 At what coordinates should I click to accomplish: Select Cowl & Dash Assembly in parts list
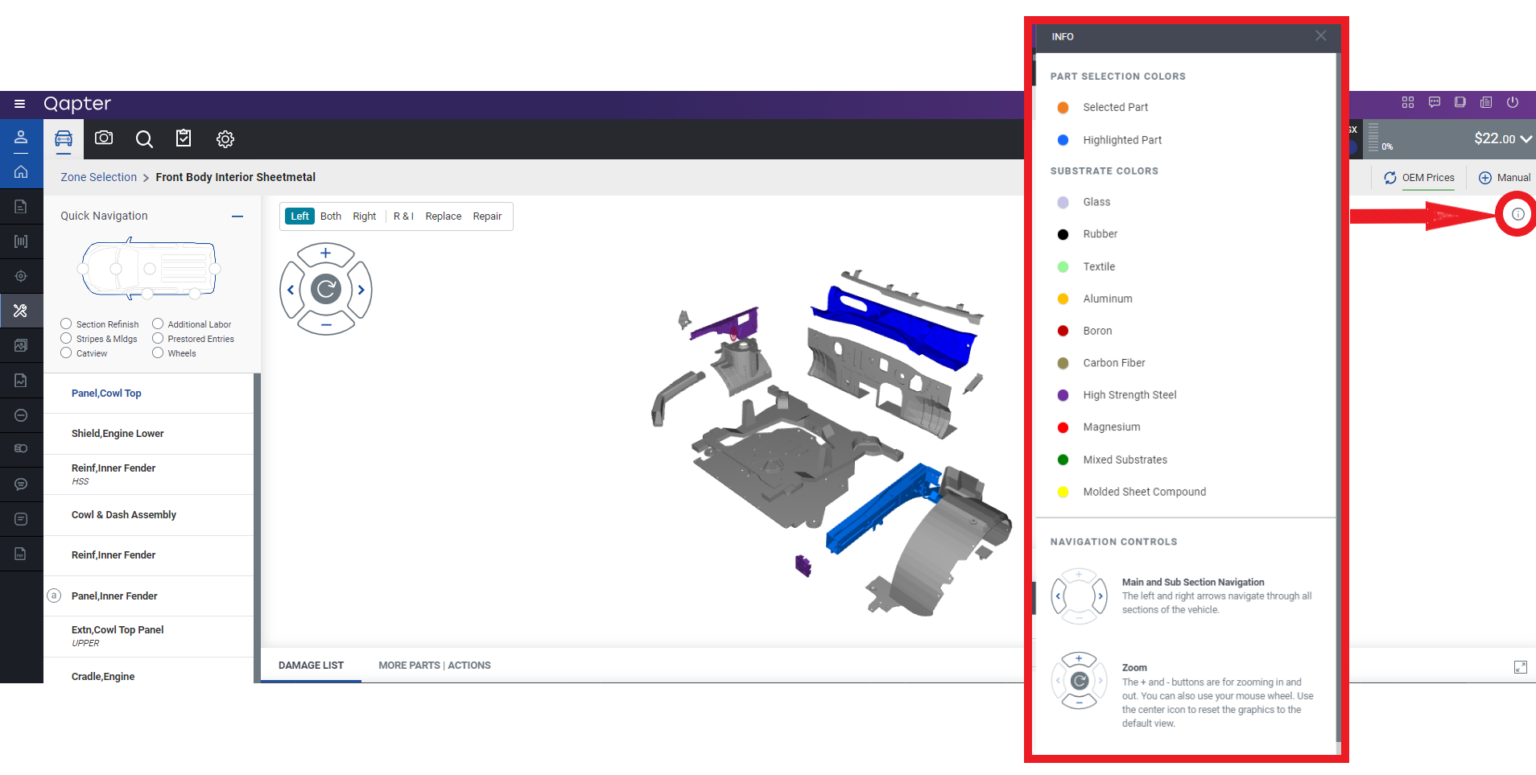click(124, 515)
